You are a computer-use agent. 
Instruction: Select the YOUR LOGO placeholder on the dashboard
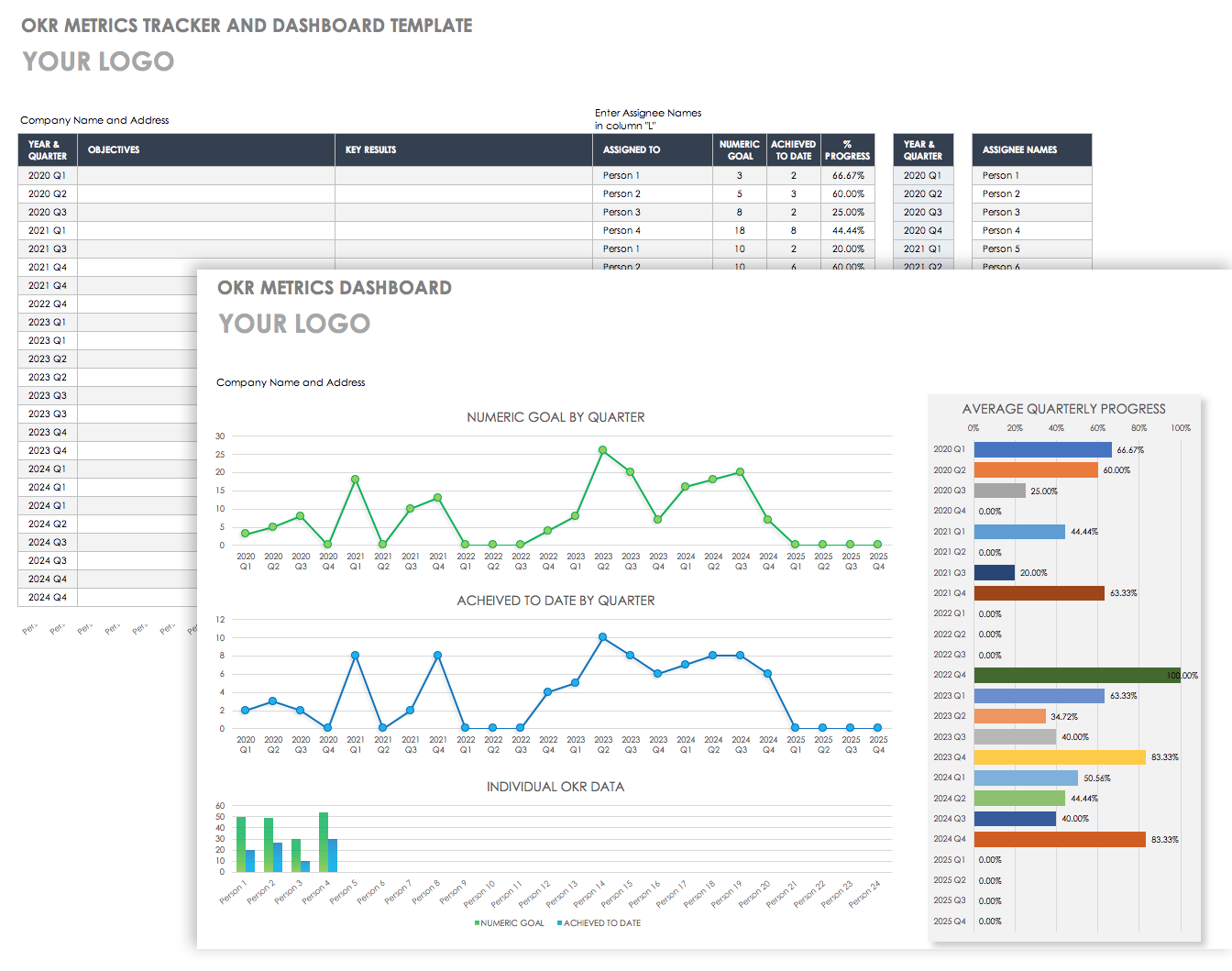(294, 324)
